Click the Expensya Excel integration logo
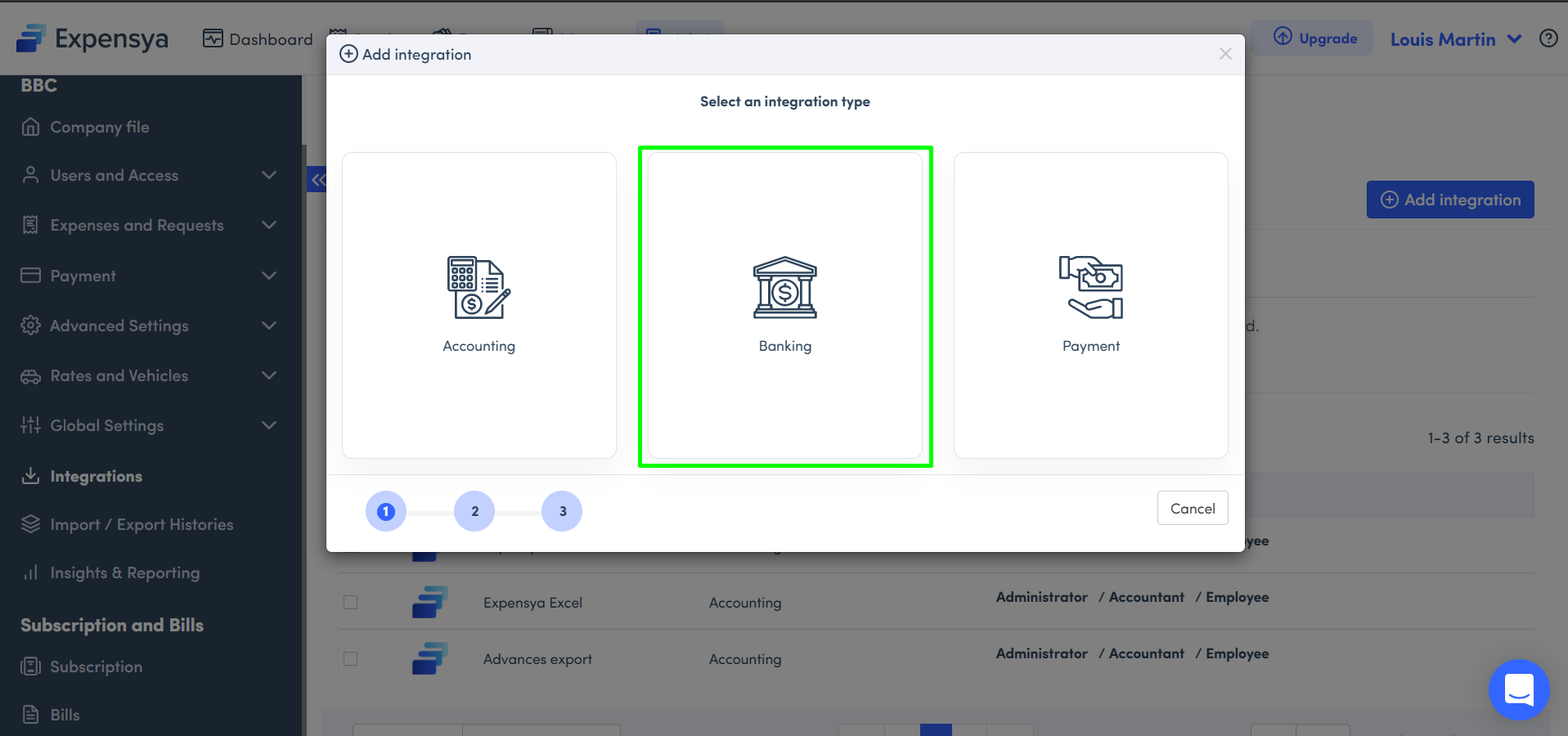The width and height of the screenshot is (1568, 736). coord(429,603)
